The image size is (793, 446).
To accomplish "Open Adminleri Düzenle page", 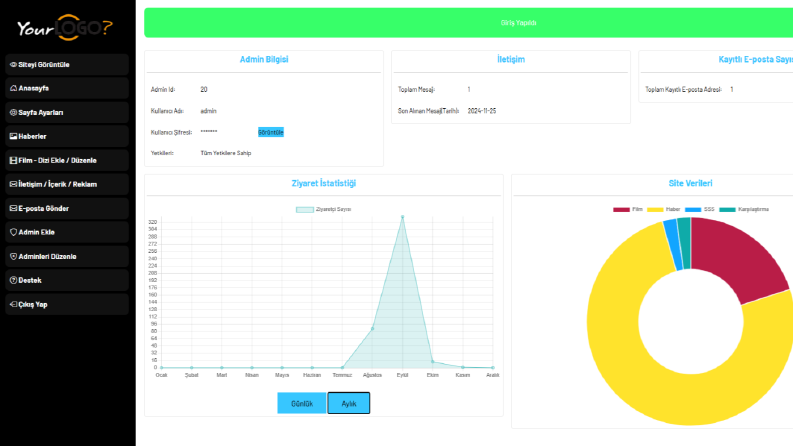I will [x=67, y=256].
